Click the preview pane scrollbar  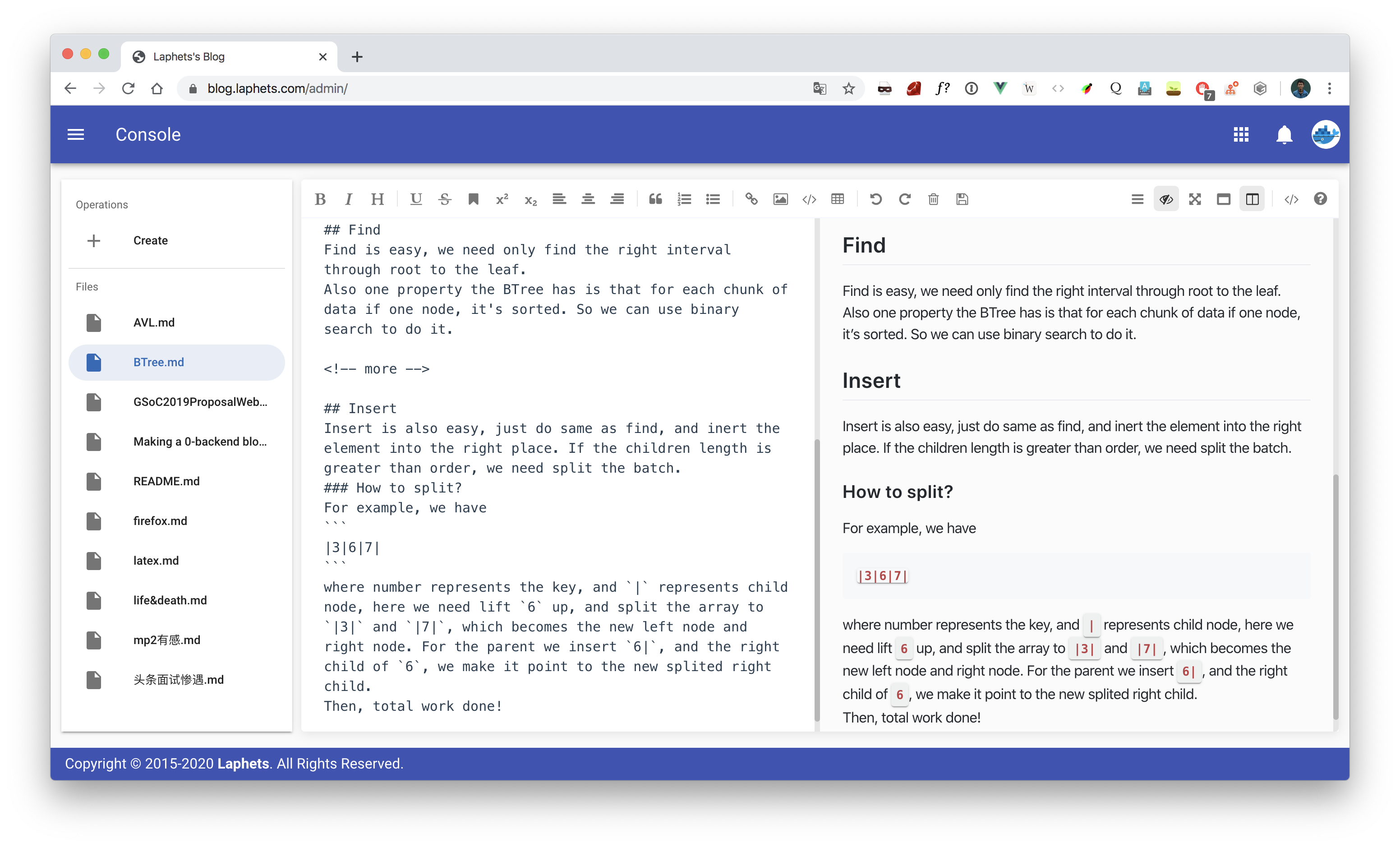tap(1335, 597)
